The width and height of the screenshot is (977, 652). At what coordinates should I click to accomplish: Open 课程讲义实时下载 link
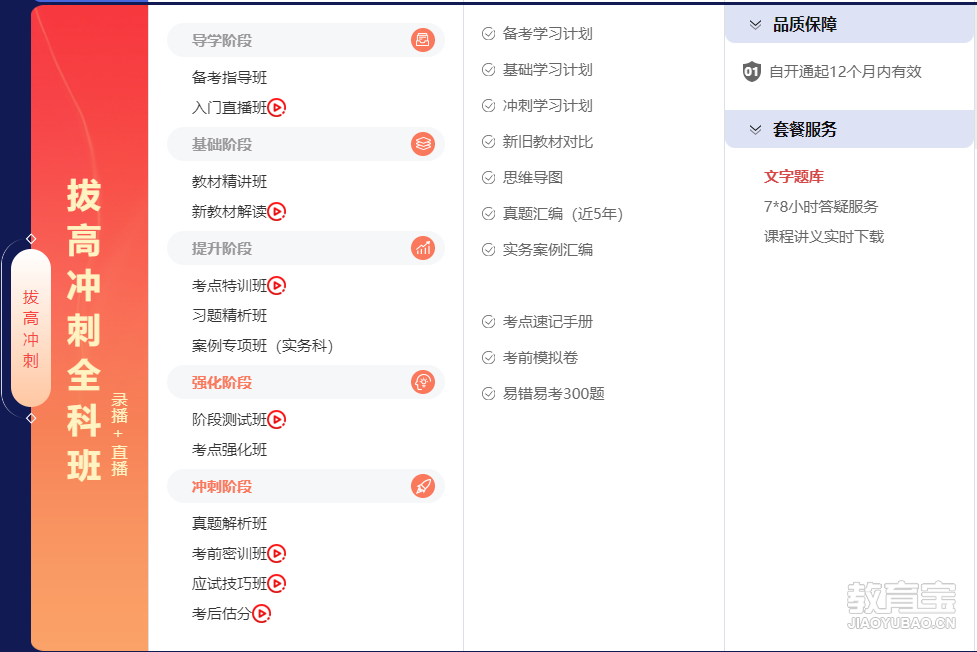pyautogui.click(x=823, y=237)
